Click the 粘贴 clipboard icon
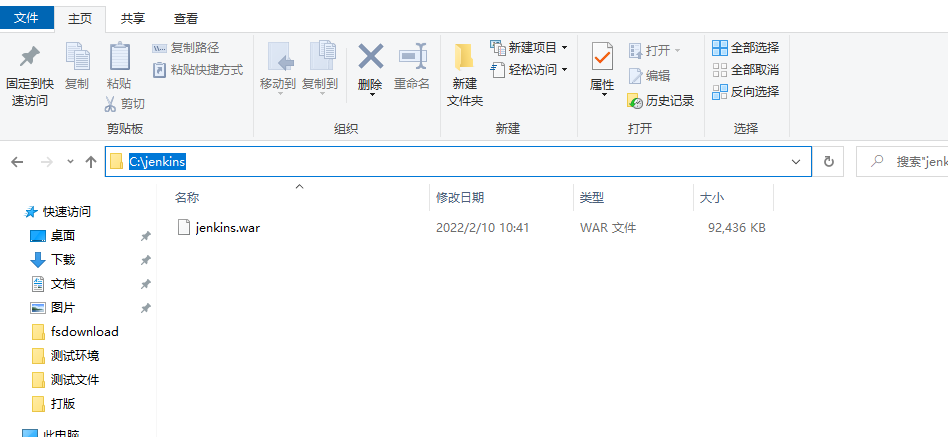Viewport: 948px width, 437px height. 120,56
